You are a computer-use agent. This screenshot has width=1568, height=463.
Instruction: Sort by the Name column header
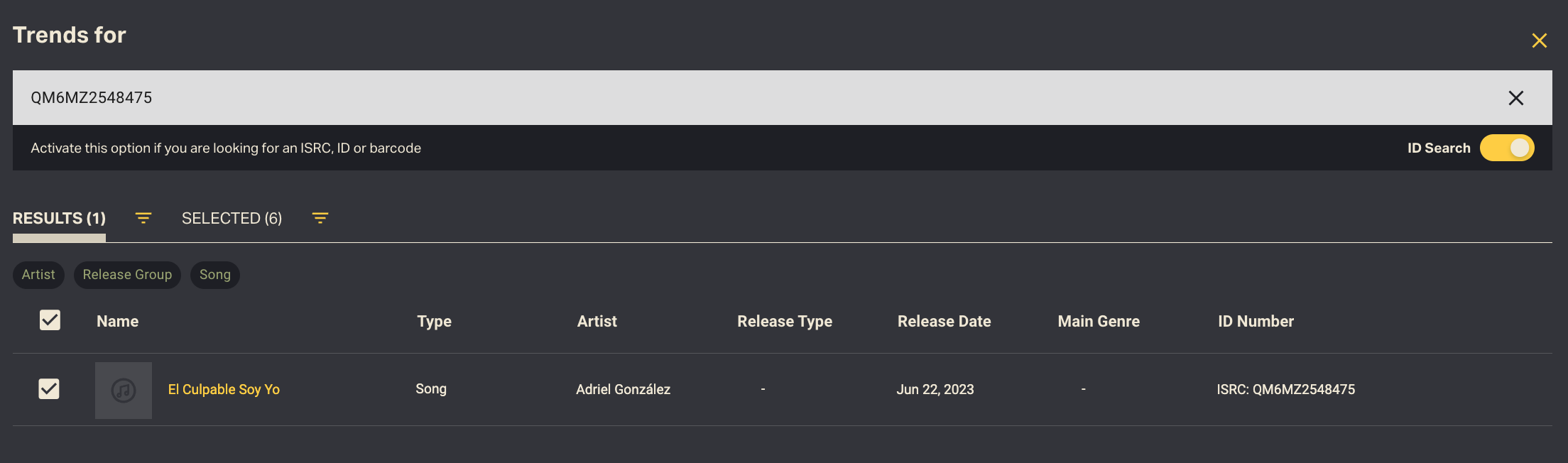tap(117, 321)
